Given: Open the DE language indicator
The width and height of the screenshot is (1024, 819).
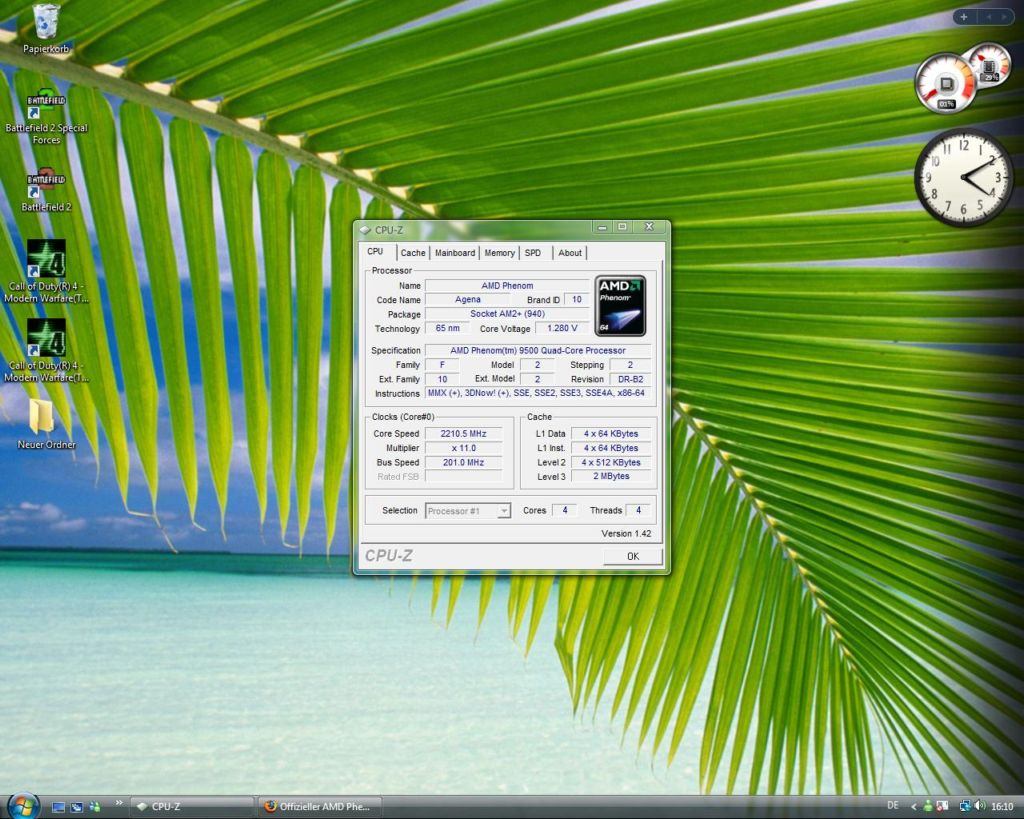Looking at the screenshot, I should pyautogui.click(x=893, y=806).
